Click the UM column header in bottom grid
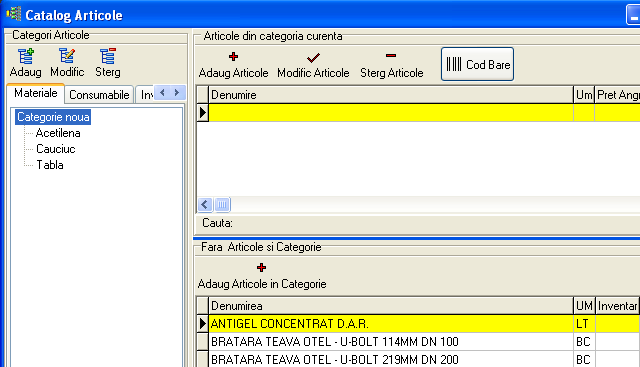 point(584,306)
